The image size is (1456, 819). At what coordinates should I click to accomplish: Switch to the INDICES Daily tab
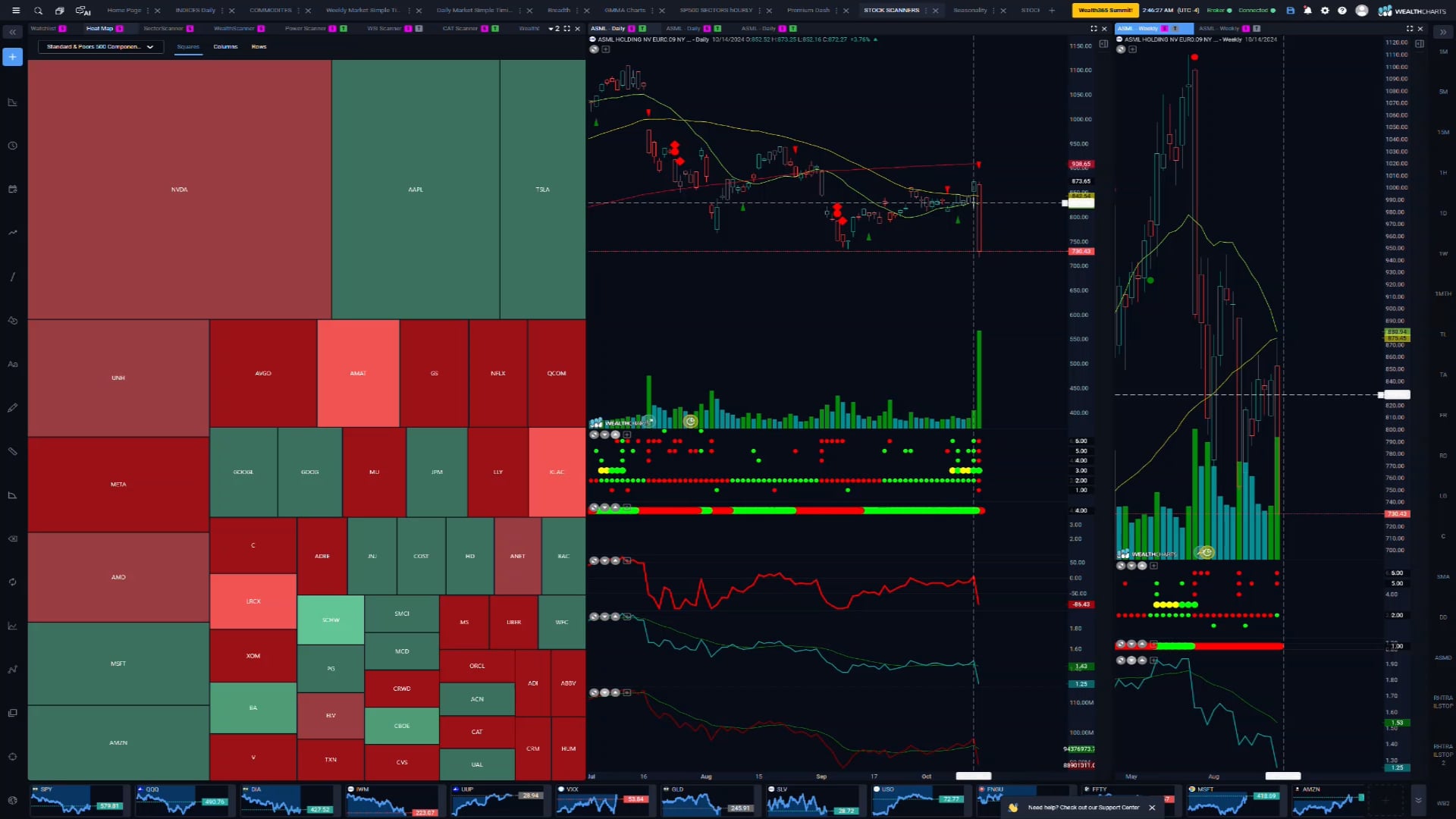click(196, 11)
